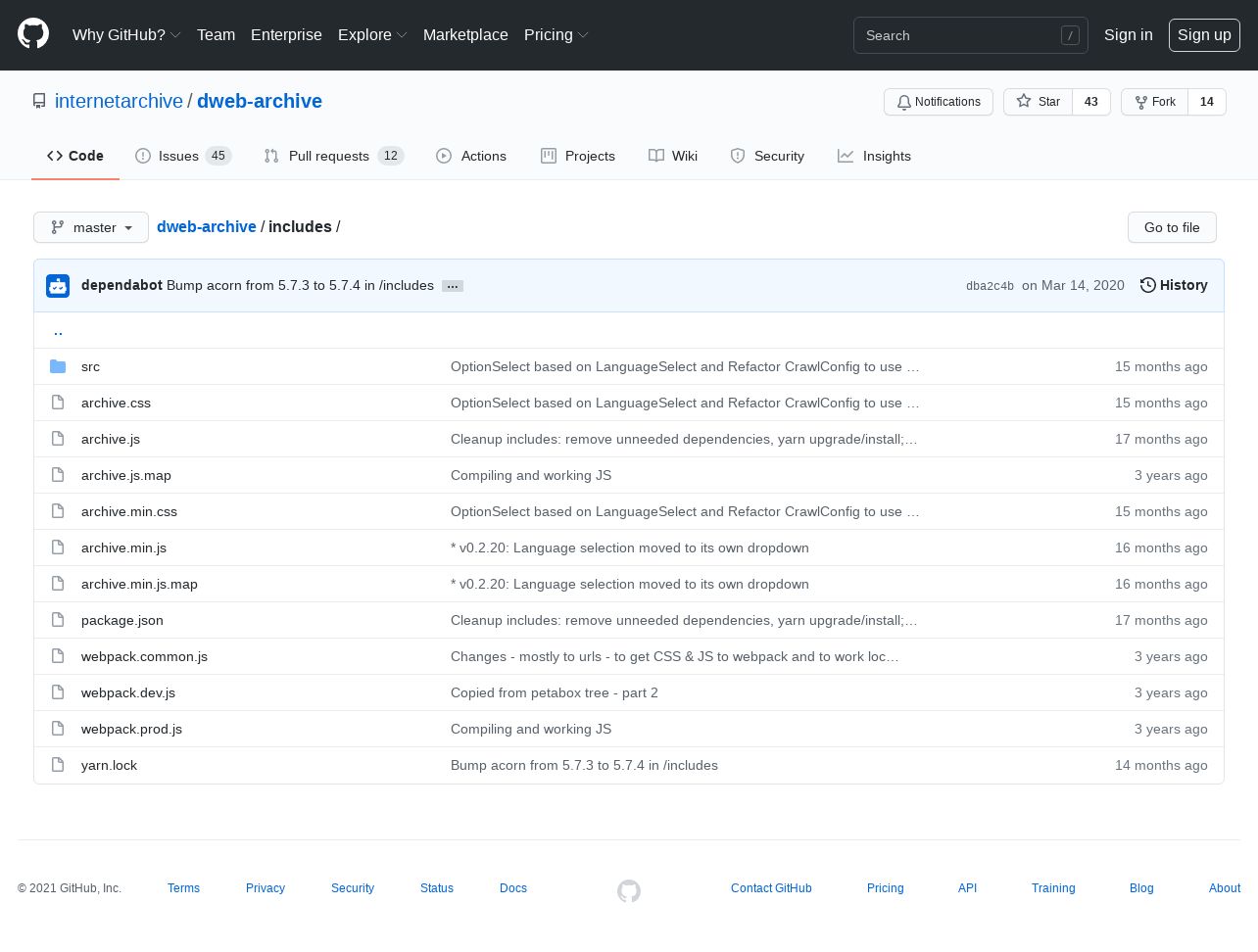Star the dweb-archive repository

pos(1038,102)
